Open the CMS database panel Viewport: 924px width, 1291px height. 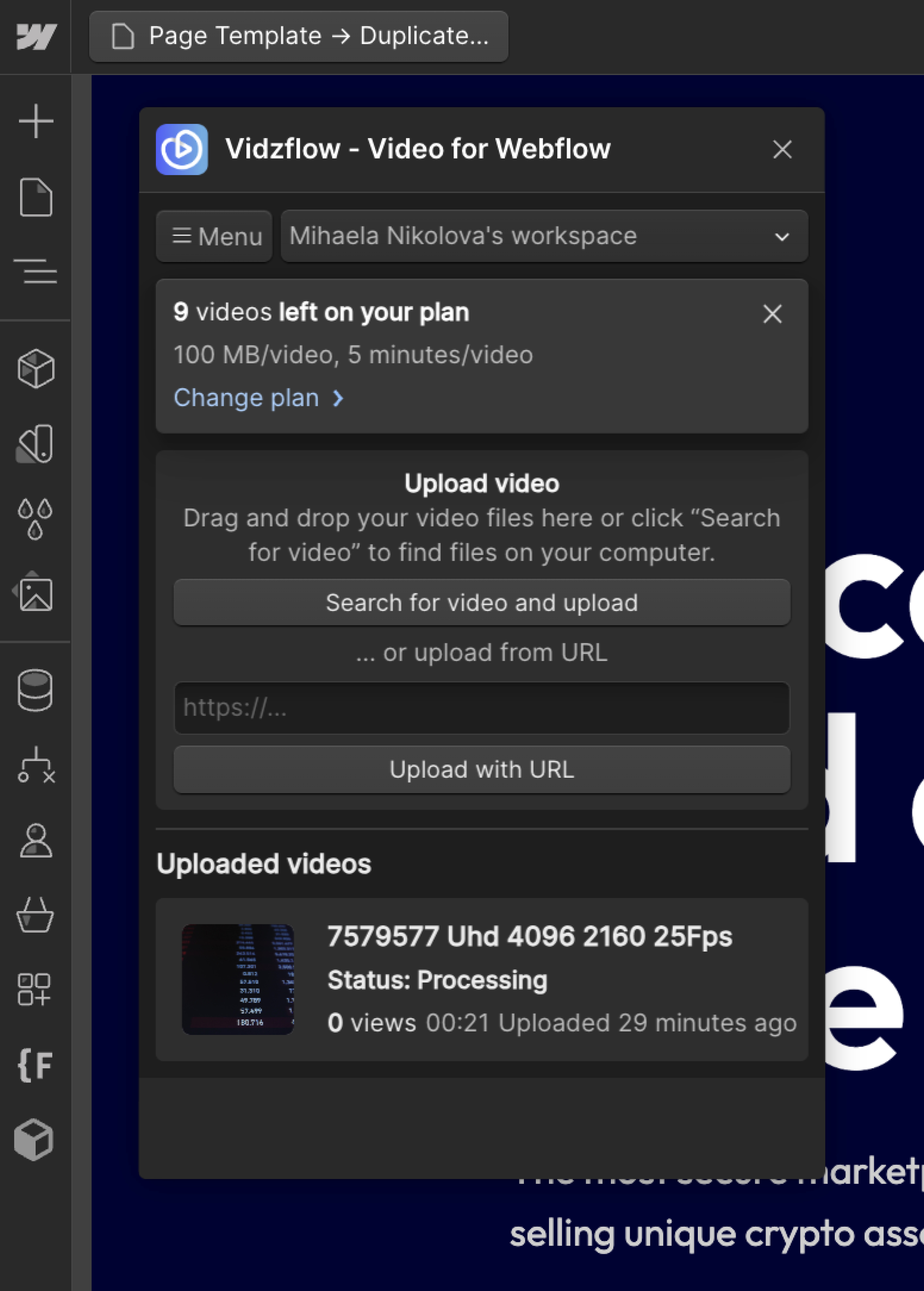[35, 690]
